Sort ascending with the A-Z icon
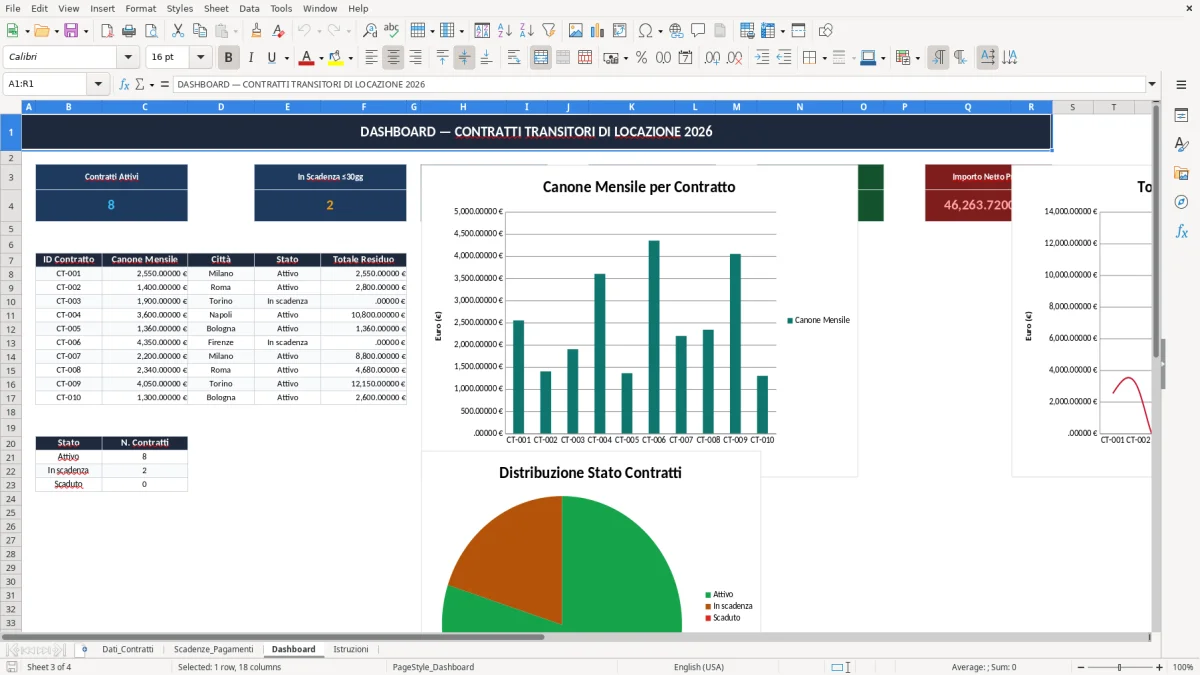Image resolution: width=1200 pixels, height=675 pixels. tap(505, 31)
